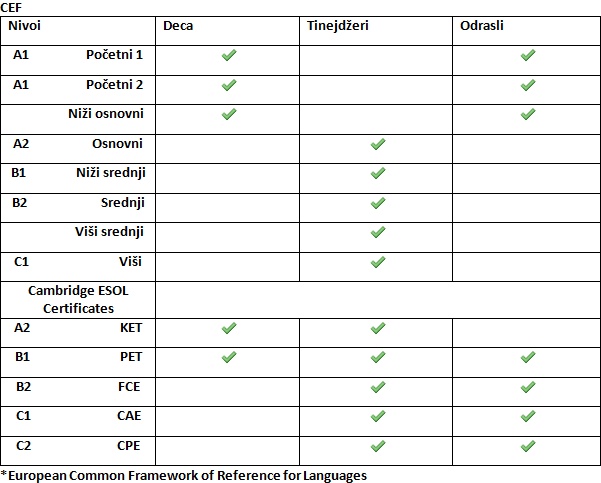The height and width of the screenshot is (483, 601).
Task: Select the Nivoi column header
Action: (x=25, y=26)
